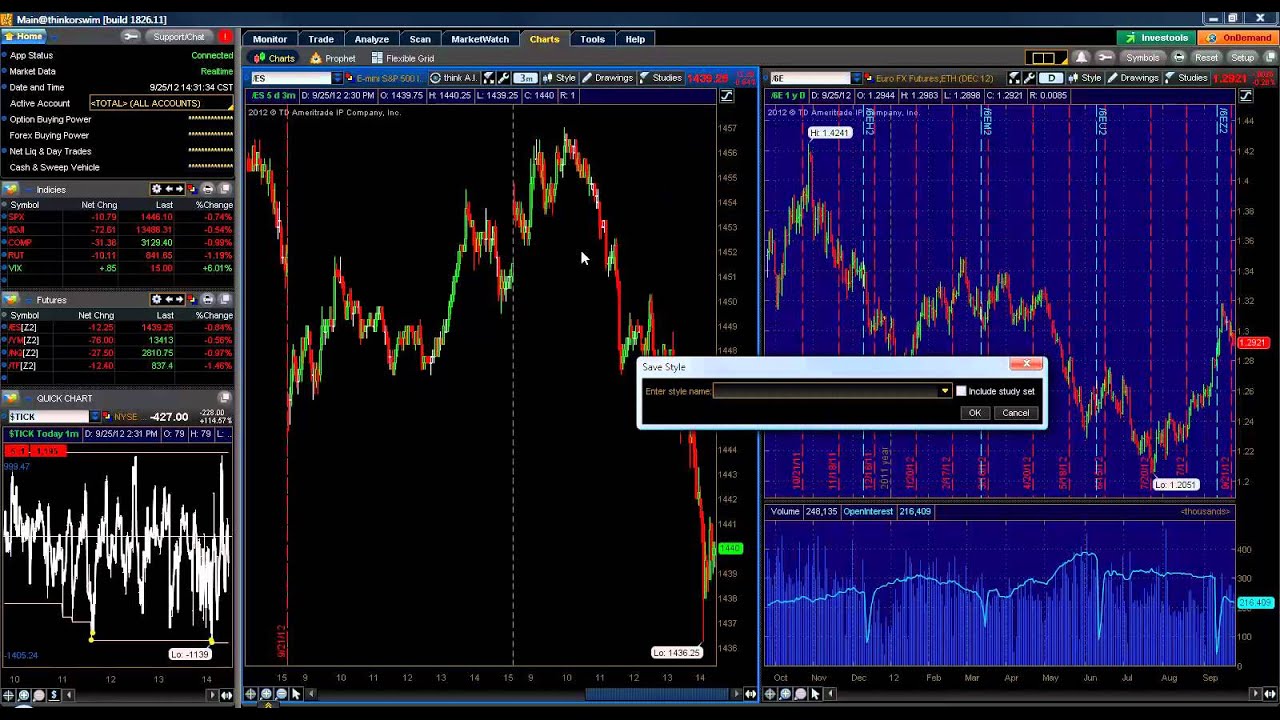Image resolution: width=1280 pixels, height=720 pixels.
Task: Click the red alert icon beside Support/Chat
Action: (225, 37)
